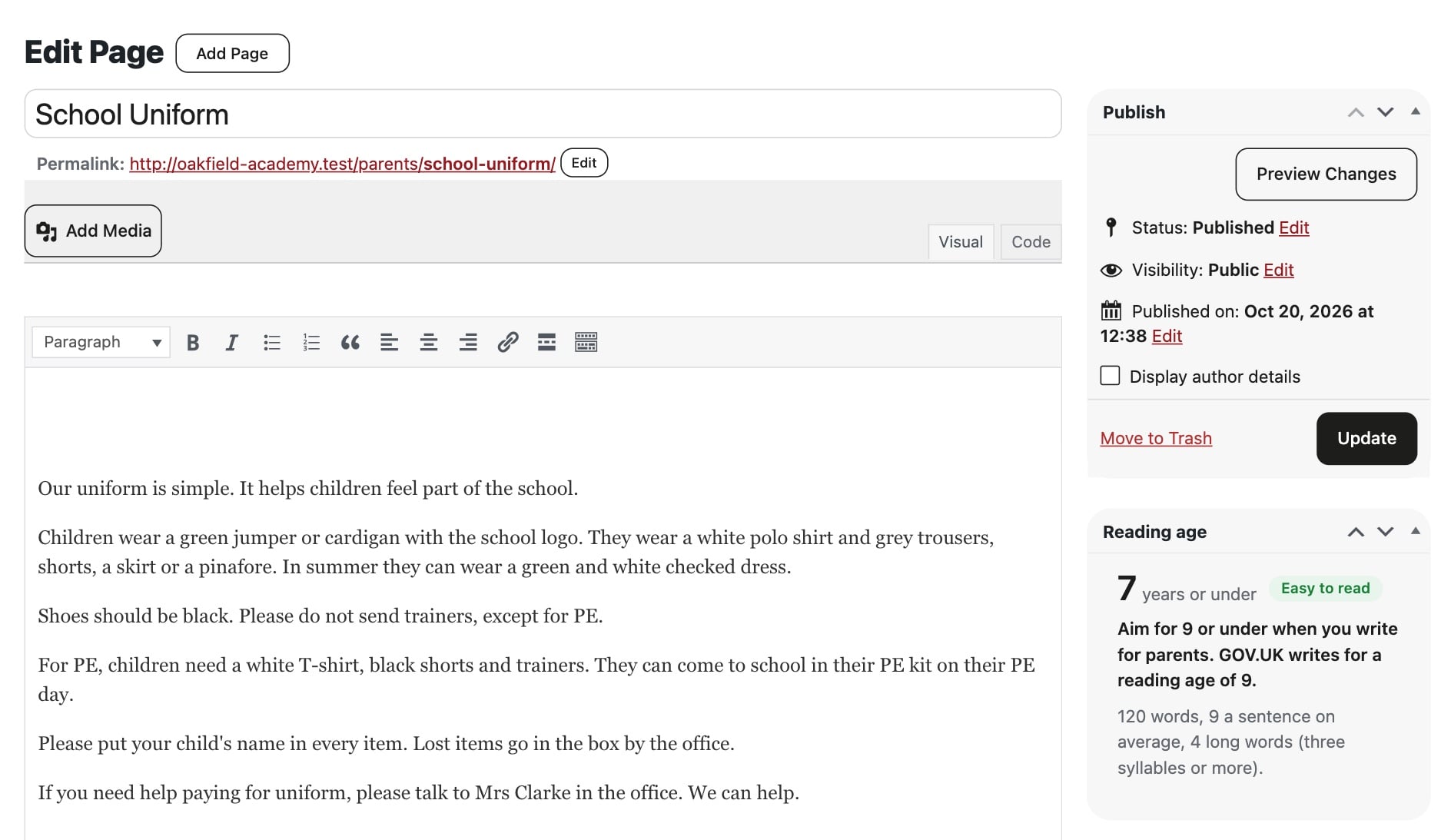The width and height of the screenshot is (1451, 840).
Task: Move Publish panel down
Action: [x=1385, y=112]
